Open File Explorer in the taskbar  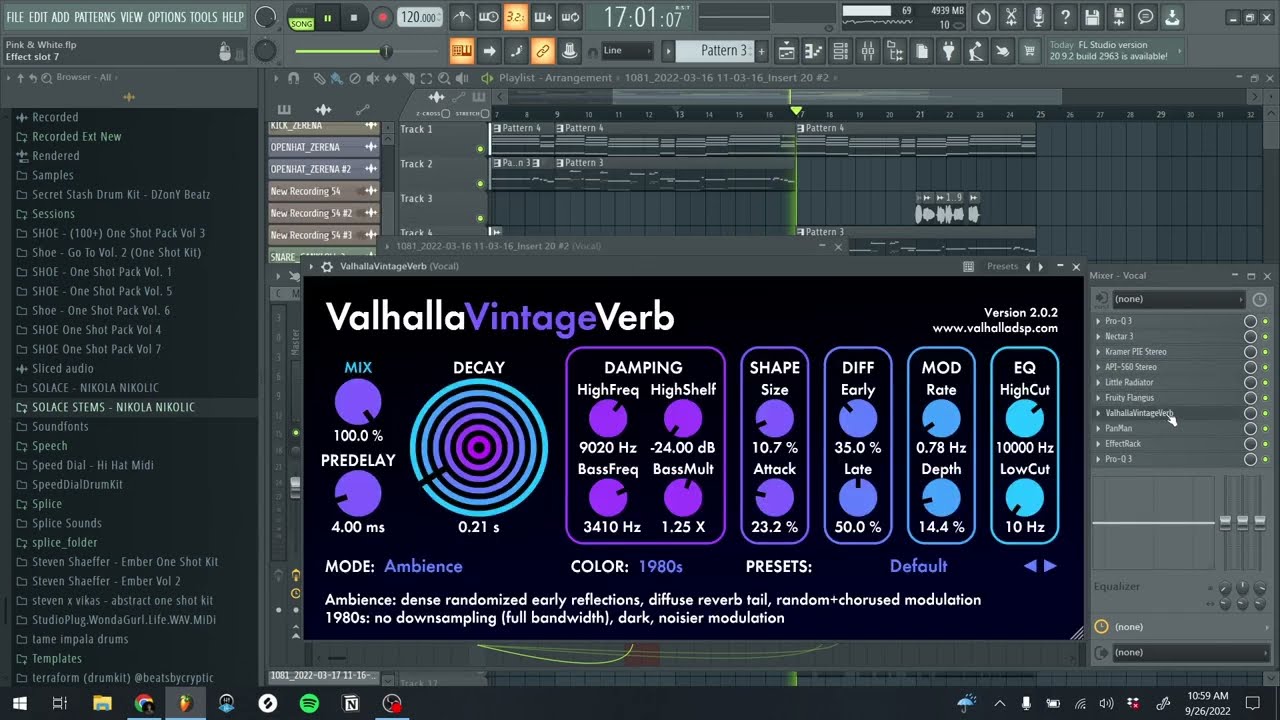(x=101, y=704)
